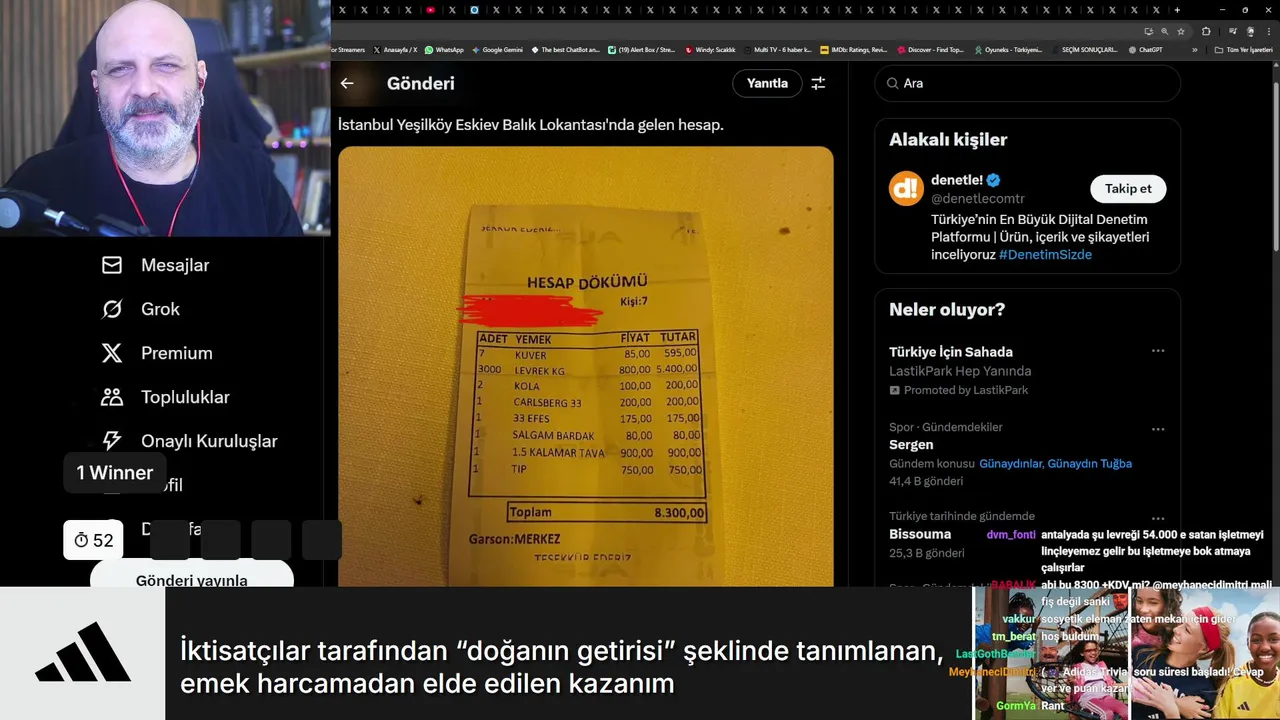Open more options for Türkiye İçin Sahada
The height and width of the screenshot is (720, 1280).
click(1157, 351)
